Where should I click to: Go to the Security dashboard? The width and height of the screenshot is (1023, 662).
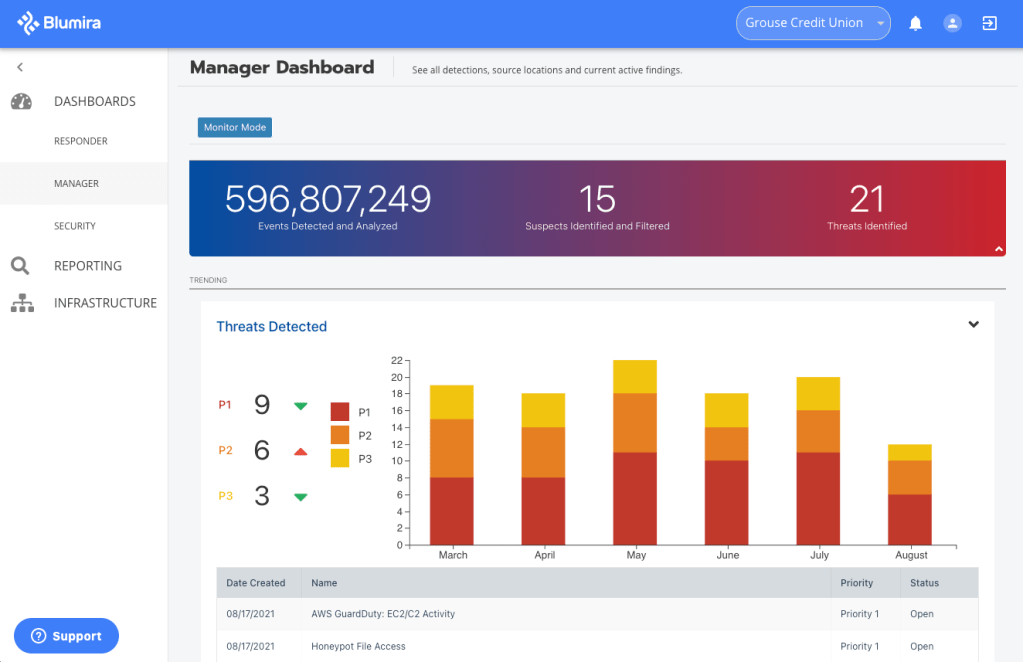click(75, 226)
